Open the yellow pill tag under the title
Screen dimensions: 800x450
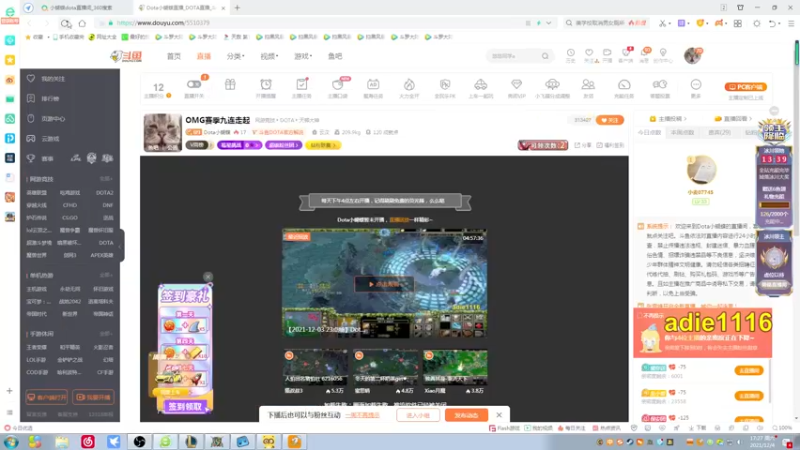322,145
